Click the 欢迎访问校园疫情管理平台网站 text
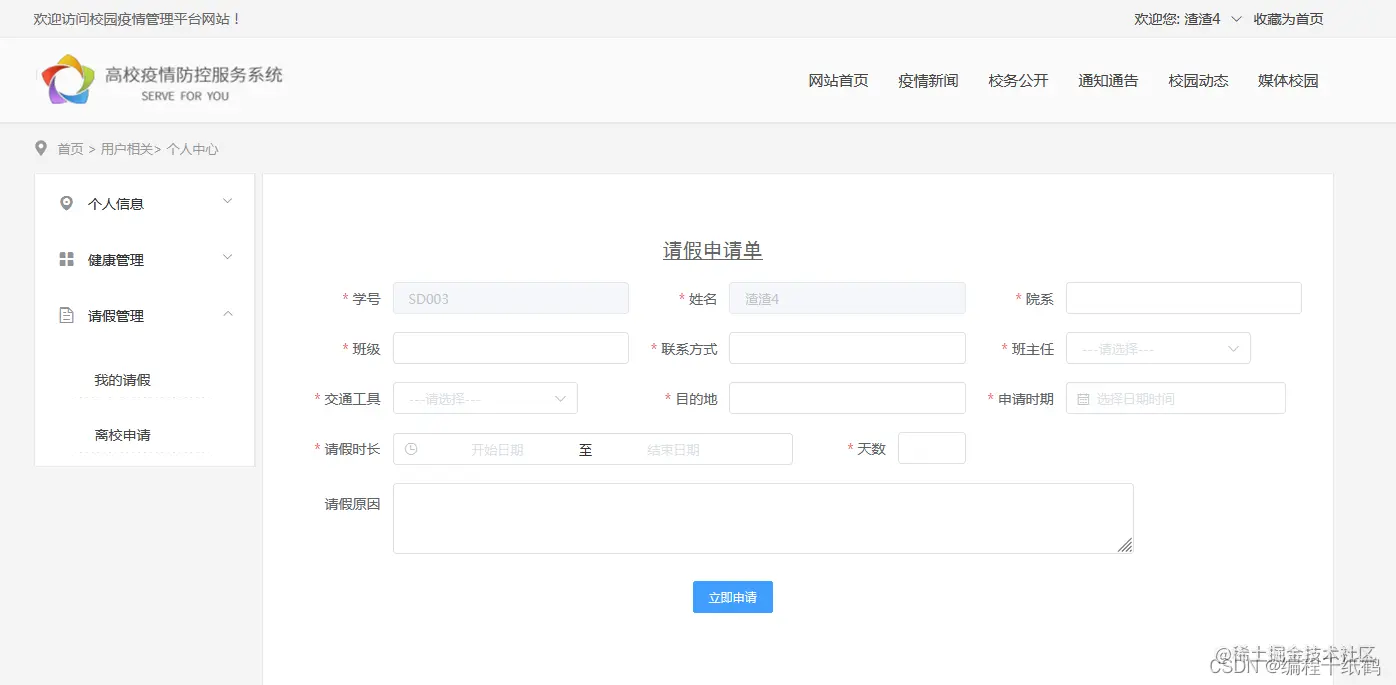This screenshot has width=1396, height=685. [x=137, y=19]
